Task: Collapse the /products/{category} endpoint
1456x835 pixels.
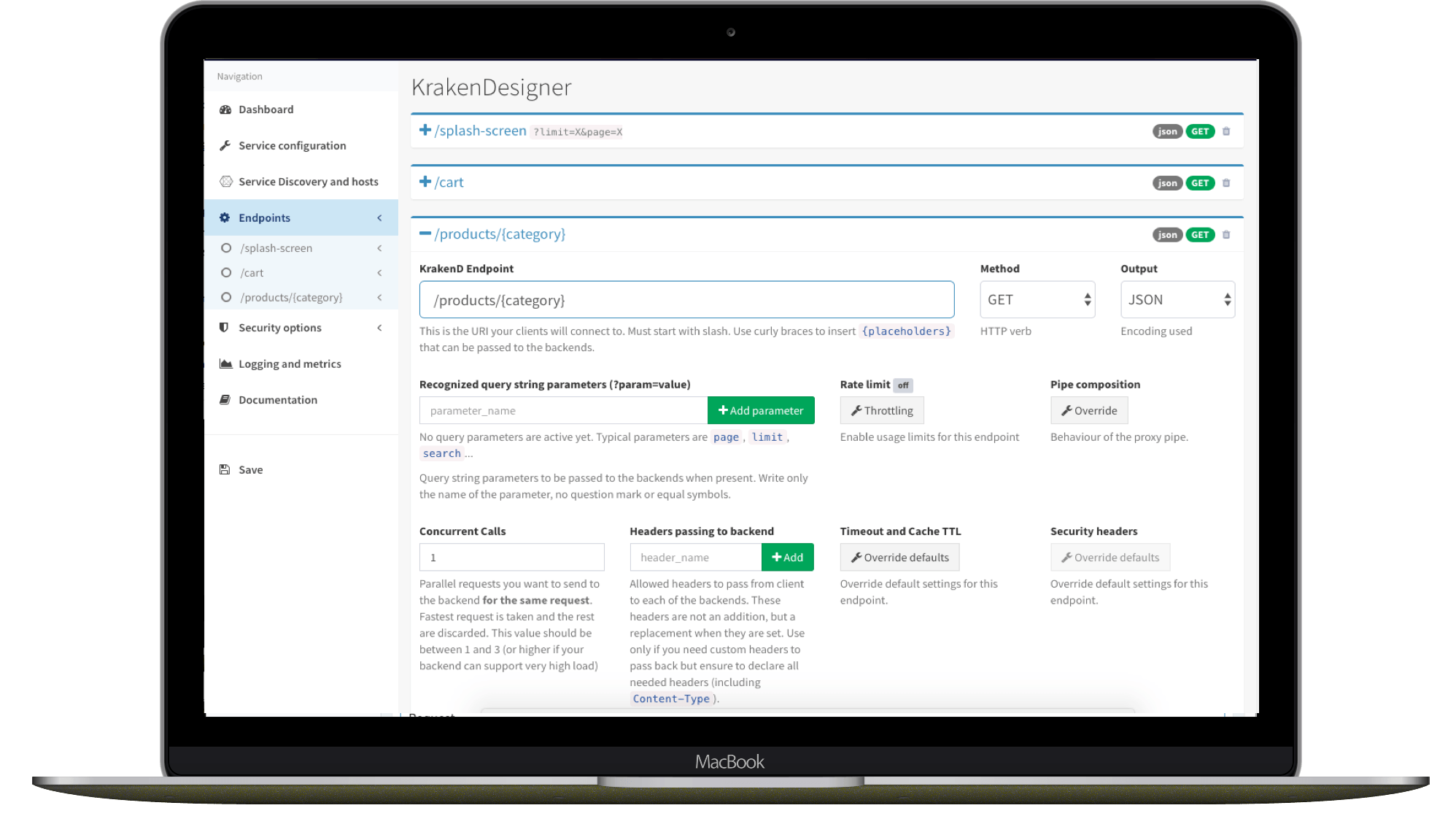Action: [x=424, y=234]
